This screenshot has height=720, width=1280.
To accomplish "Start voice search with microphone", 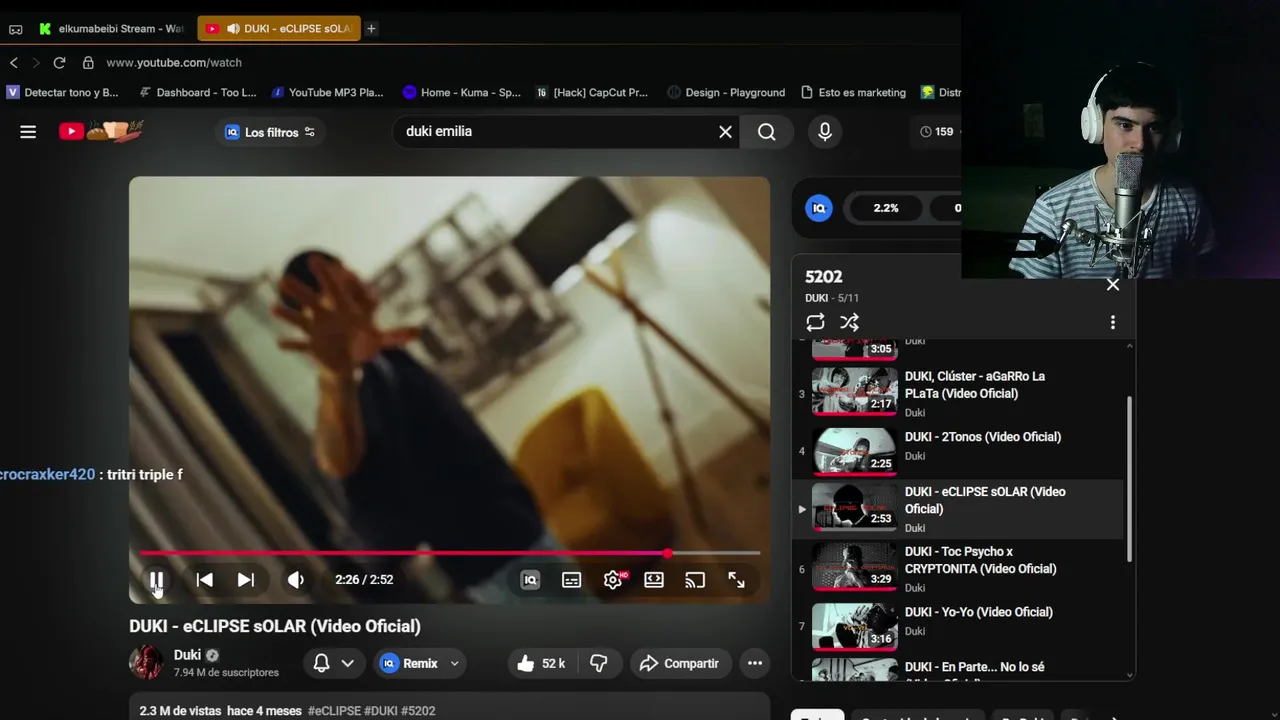I will [x=824, y=132].
